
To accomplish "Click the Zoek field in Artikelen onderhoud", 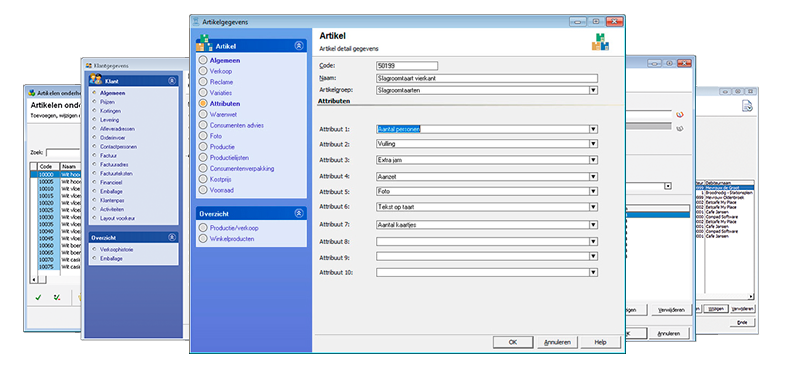I will (x=63, y=153).
